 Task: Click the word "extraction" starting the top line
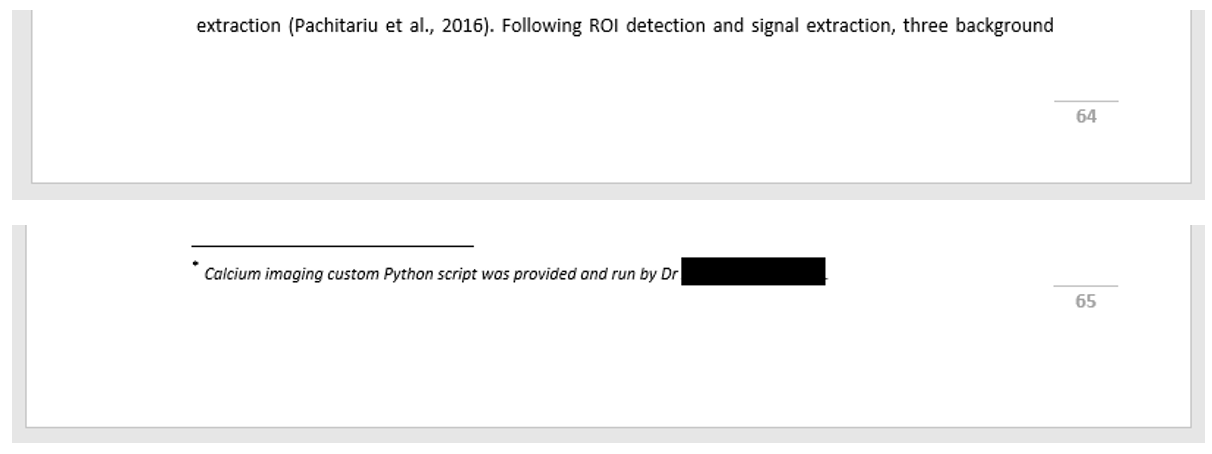238,26
